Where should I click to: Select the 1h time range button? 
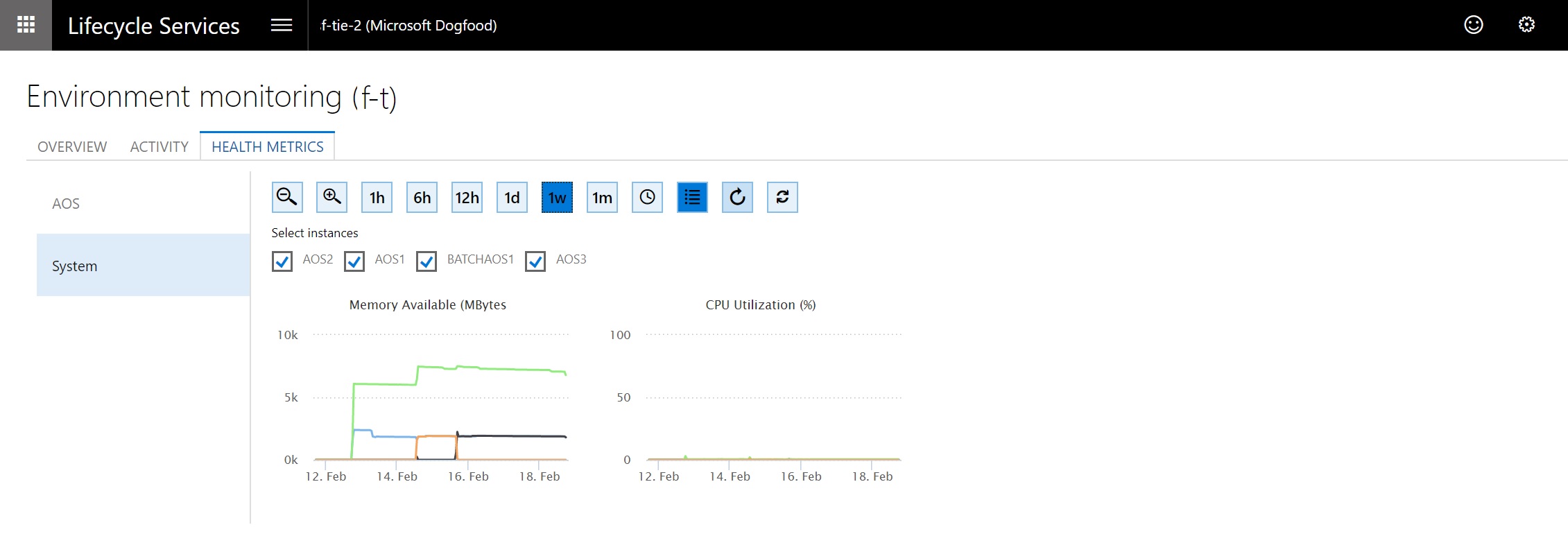click(377, 198)
